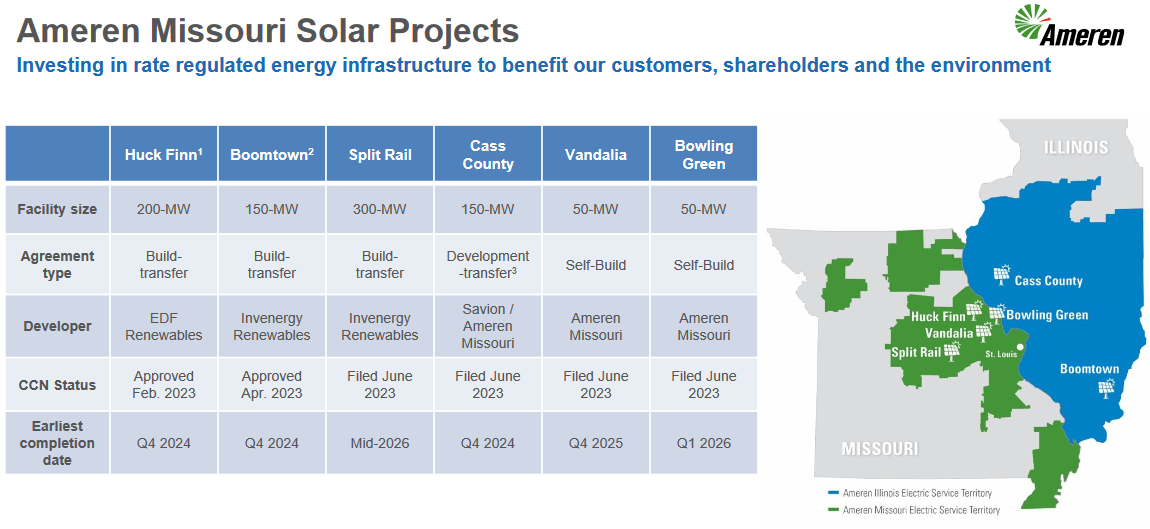Click the '200-MW' facility size cell
Image resolution: width=1150 pixels, height=529 pixels.
pos(164,209)
